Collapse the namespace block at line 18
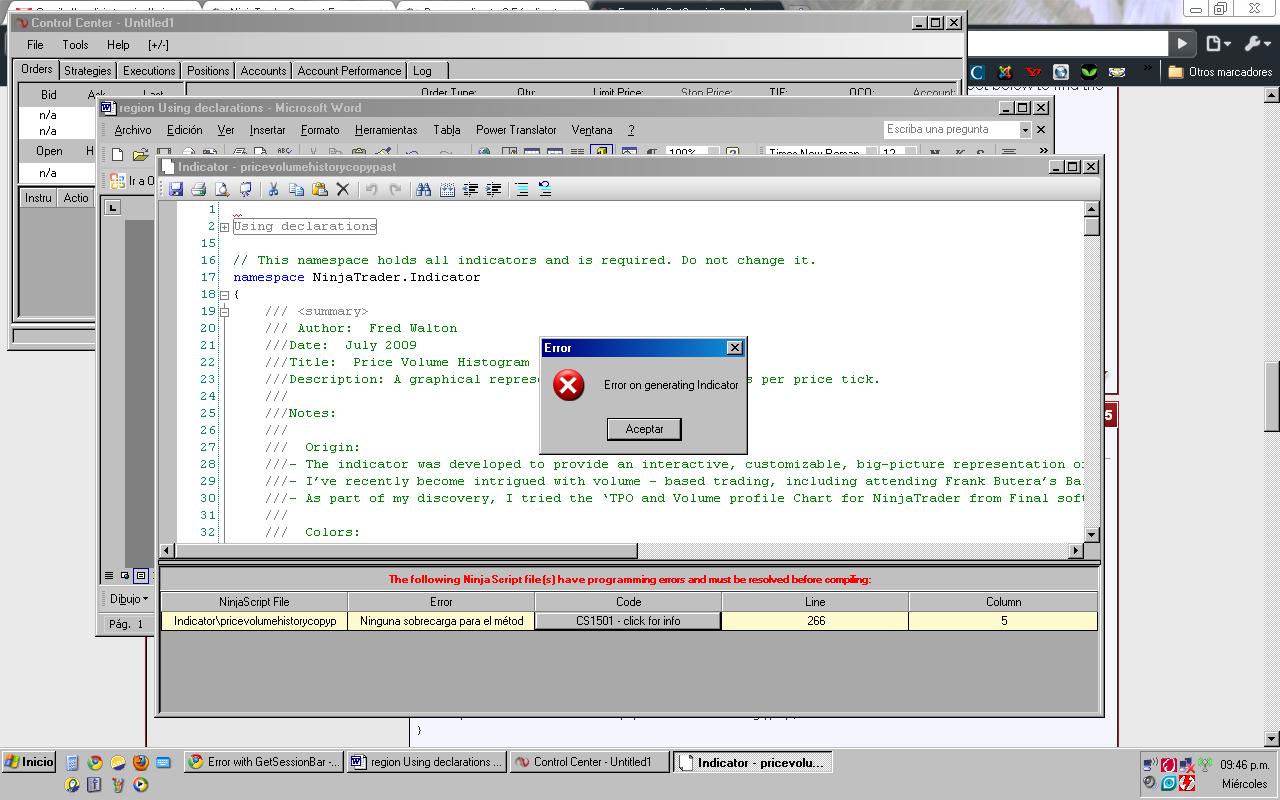The height and width of the screenshot is (800, 1280). 224,295
